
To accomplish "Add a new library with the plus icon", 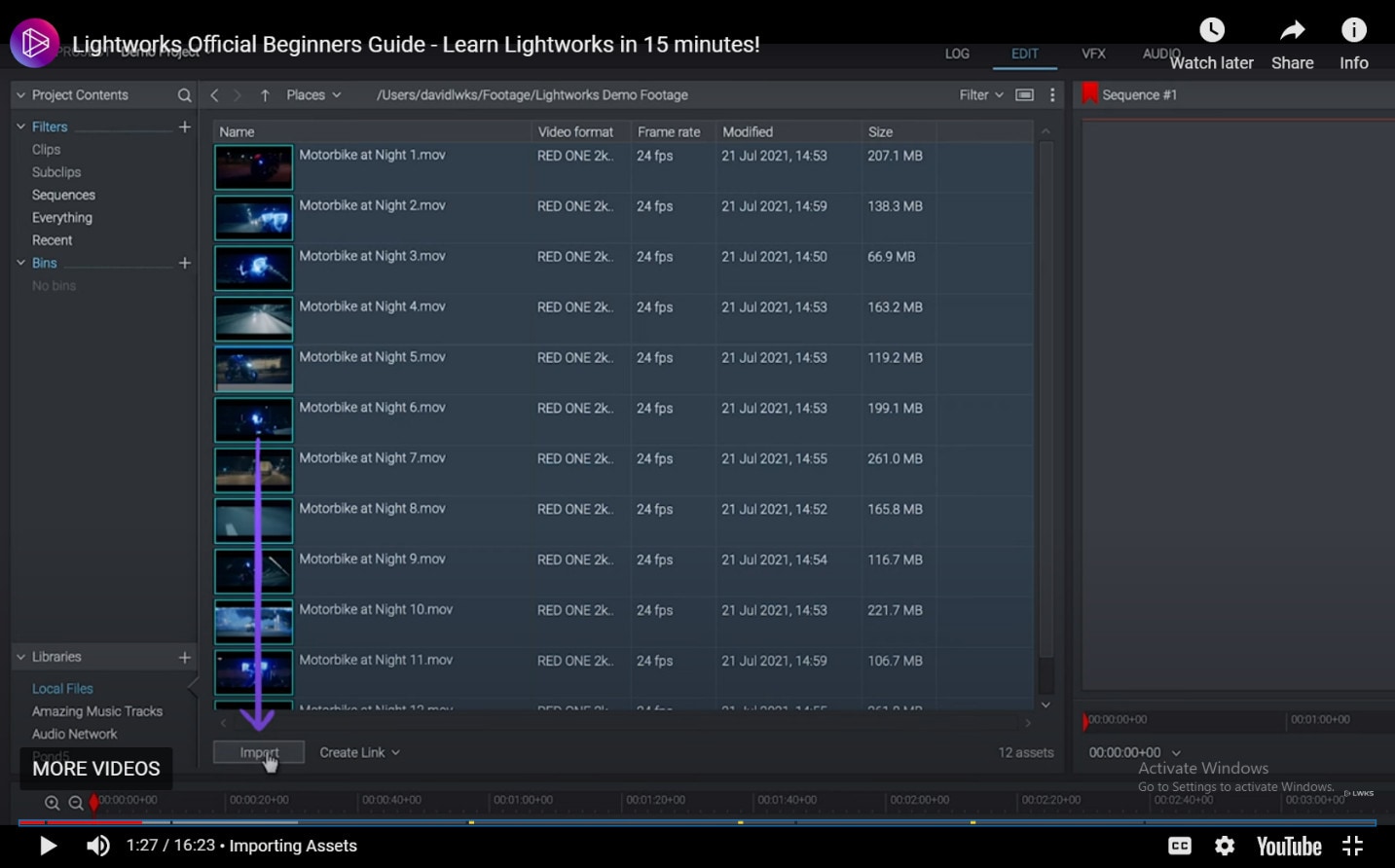I will (184, 657).
